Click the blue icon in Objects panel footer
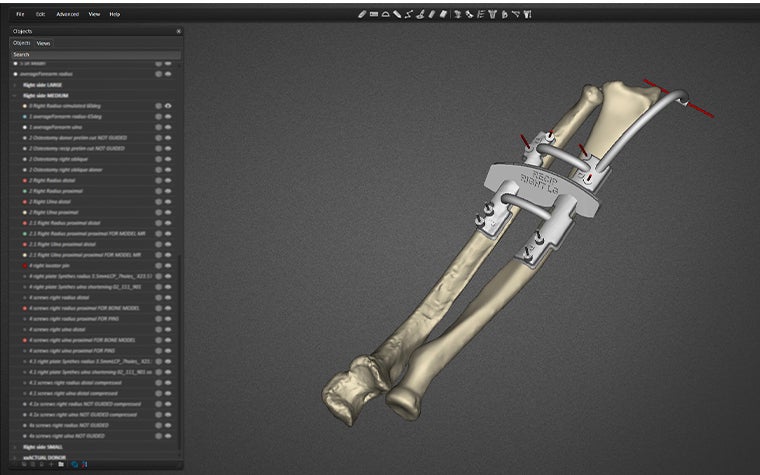Screen dimensions: 760x475 75,464
